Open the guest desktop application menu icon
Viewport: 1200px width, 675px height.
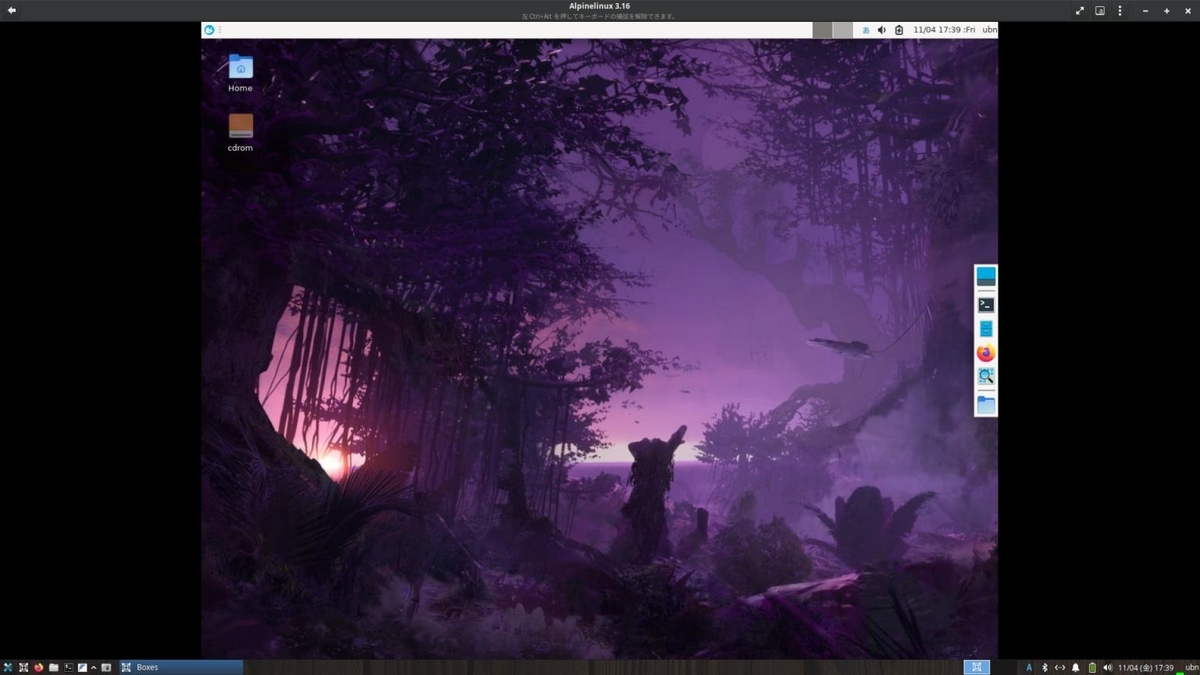tap(209, 30)
